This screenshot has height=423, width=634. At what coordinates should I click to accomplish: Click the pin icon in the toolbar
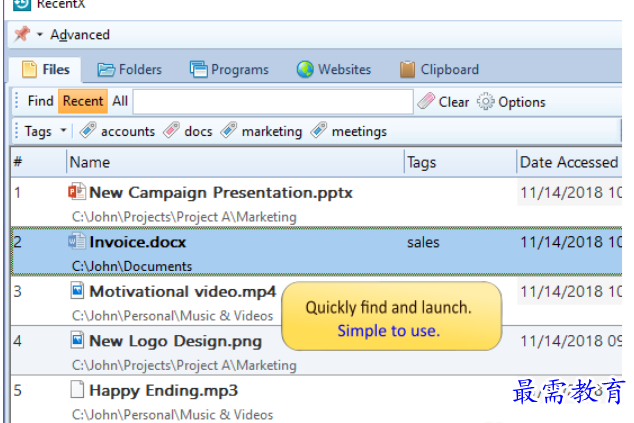coord(22,35)
